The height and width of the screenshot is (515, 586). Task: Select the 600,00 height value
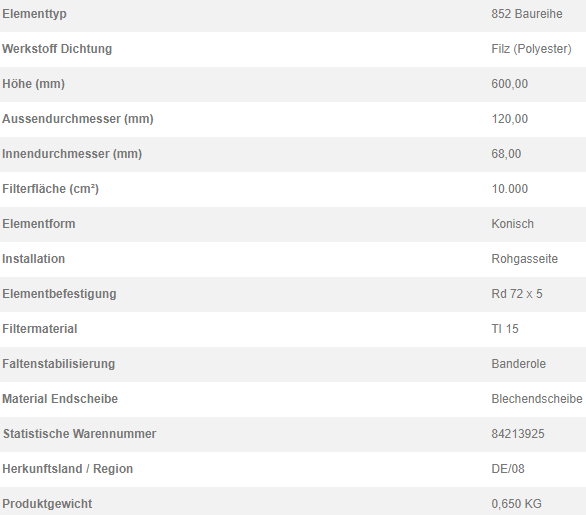[509, 84]
